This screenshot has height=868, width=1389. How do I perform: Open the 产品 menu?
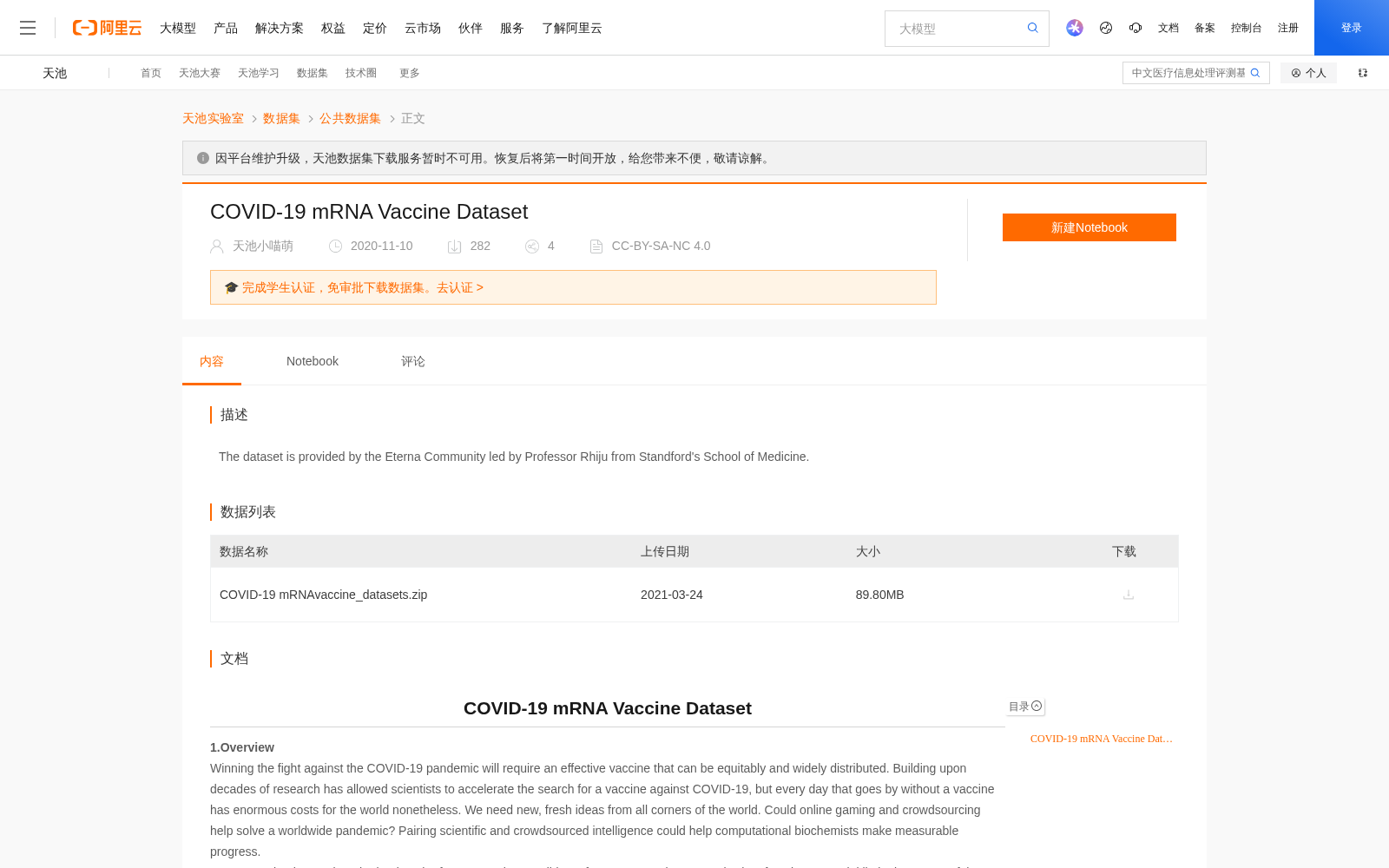(226, 28)
